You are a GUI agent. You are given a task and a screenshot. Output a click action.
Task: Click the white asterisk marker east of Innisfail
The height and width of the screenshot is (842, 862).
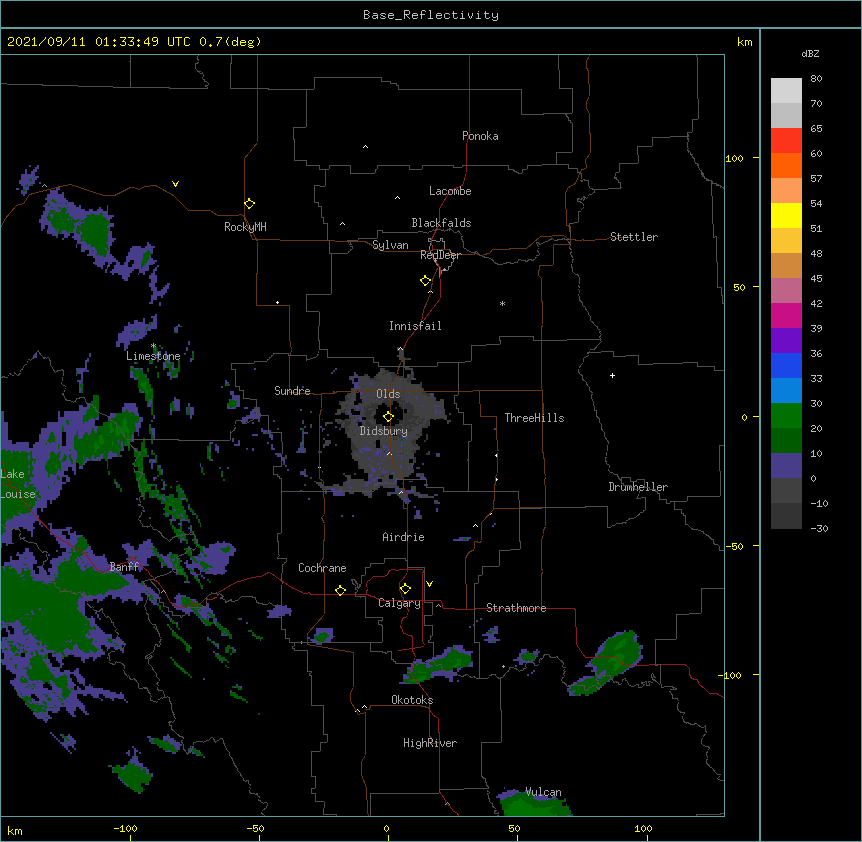point(502,304)
